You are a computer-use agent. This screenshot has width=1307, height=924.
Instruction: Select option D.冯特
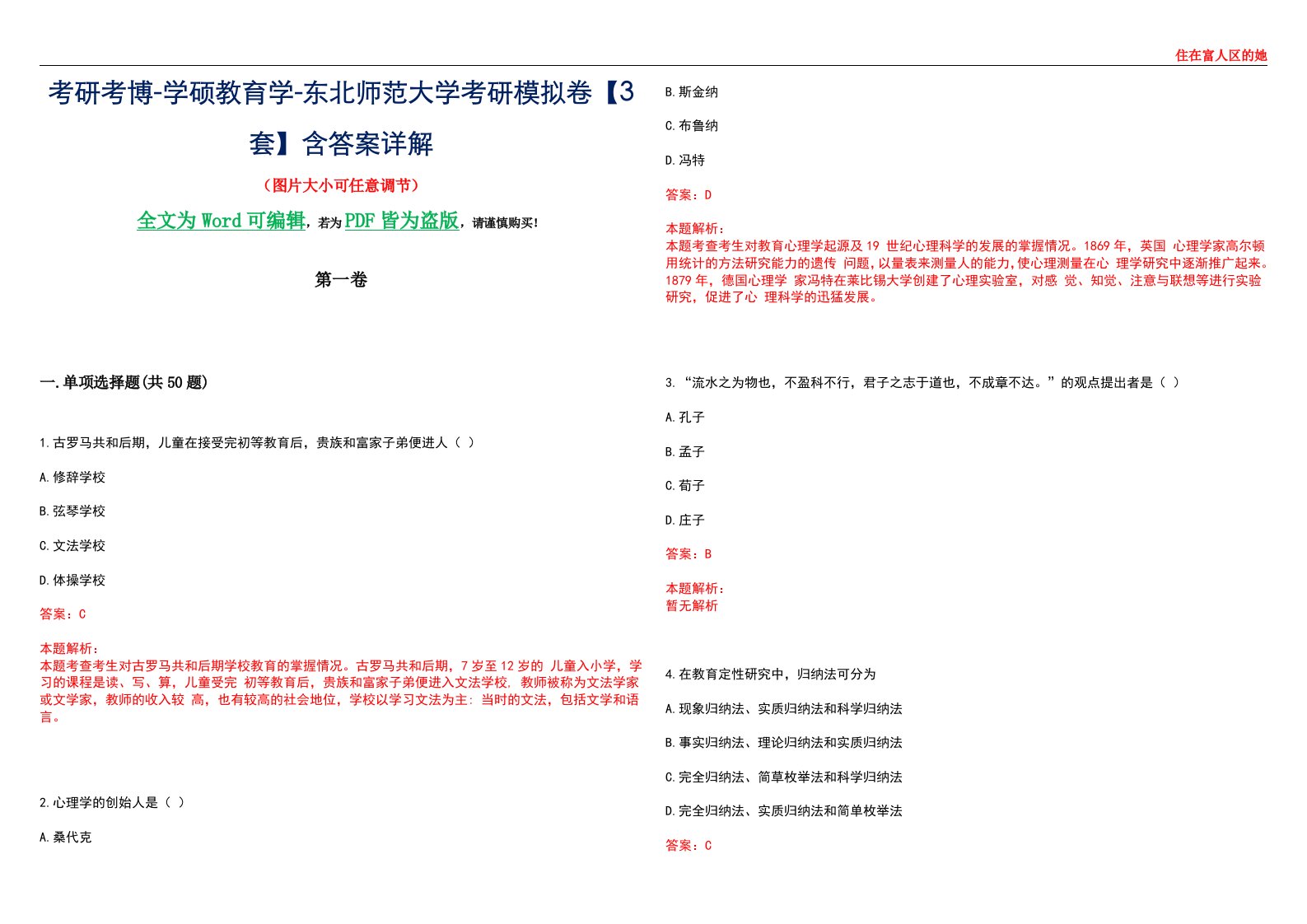[x=685, y=161]
